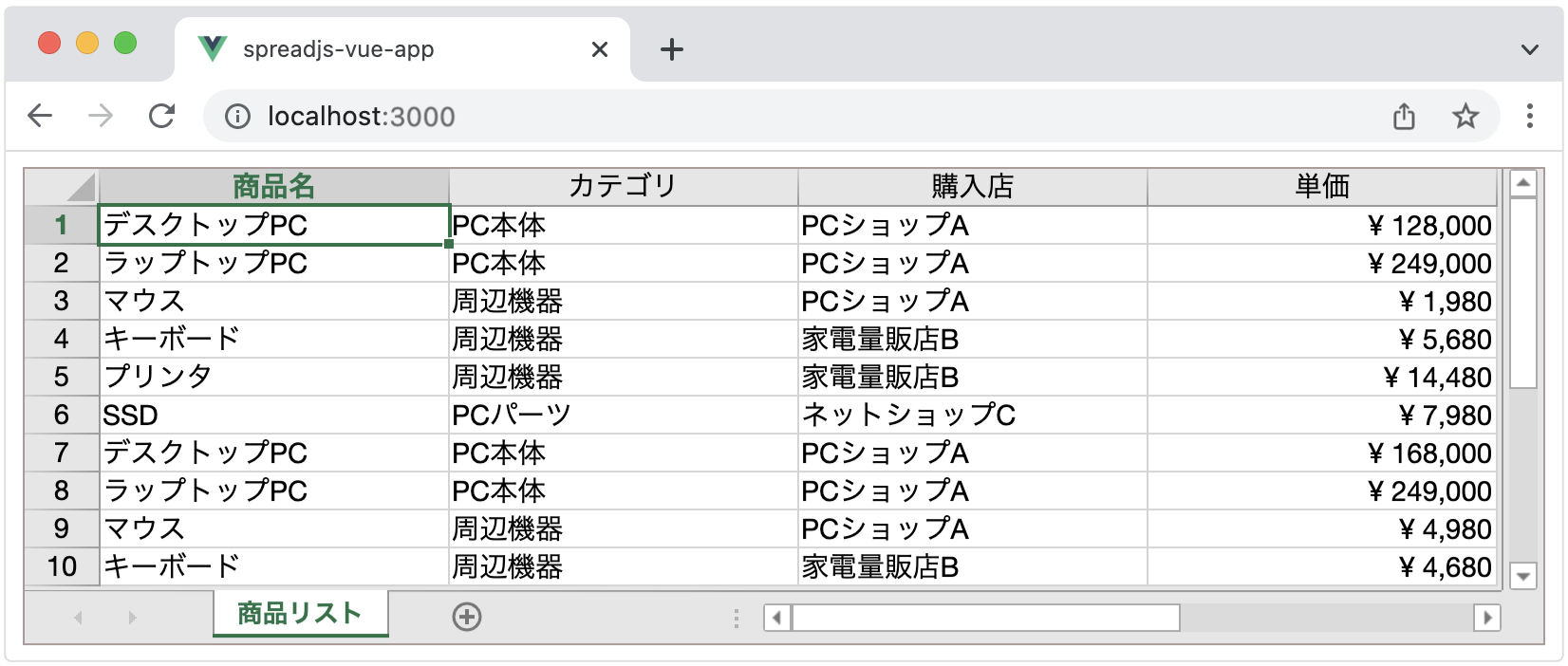
Task: Close the spreadjs-vue-app tab
Action: coord(600,49)
